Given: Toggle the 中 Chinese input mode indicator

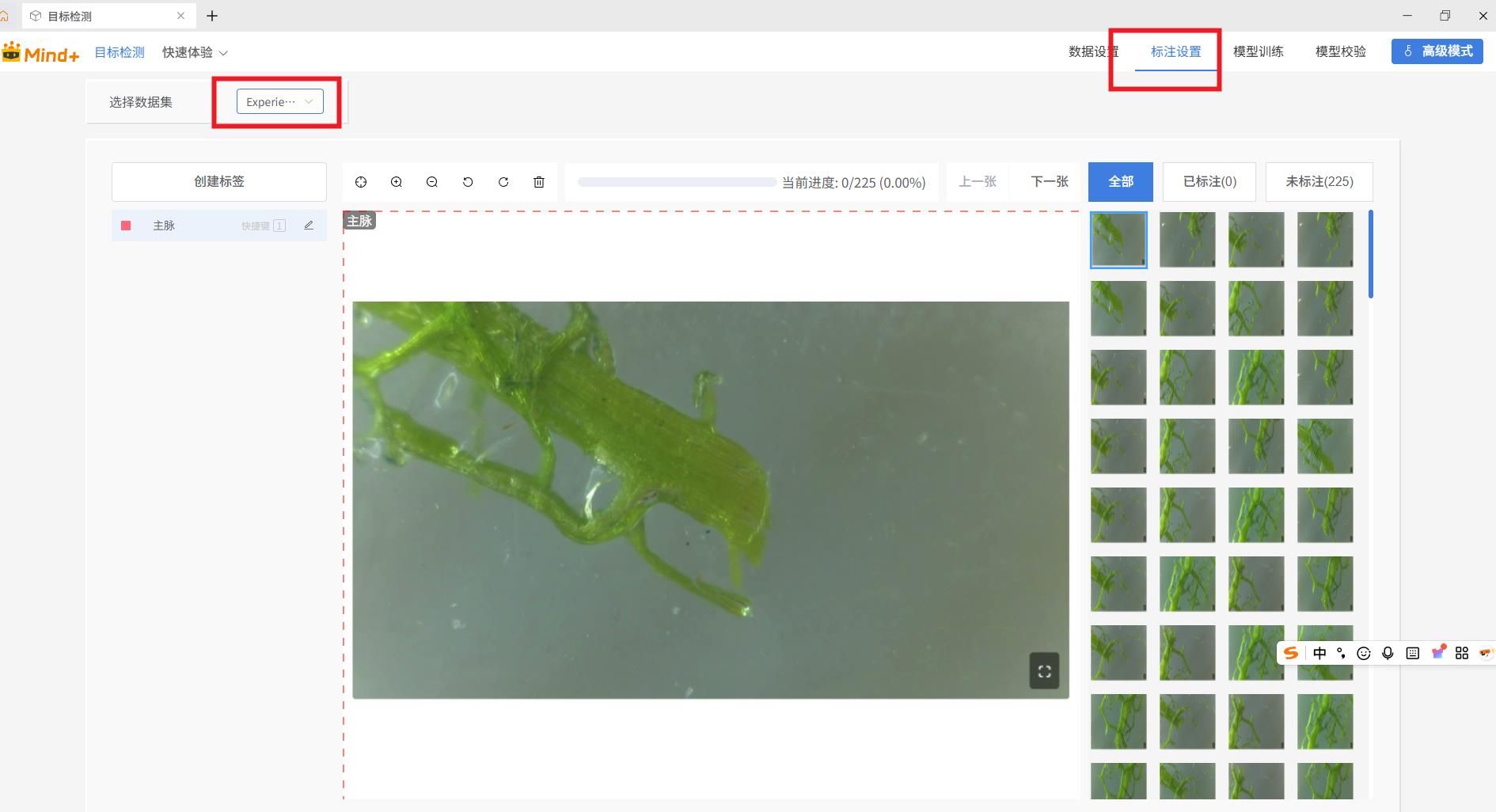Looking at the screenshot, I should [1319, 653].
